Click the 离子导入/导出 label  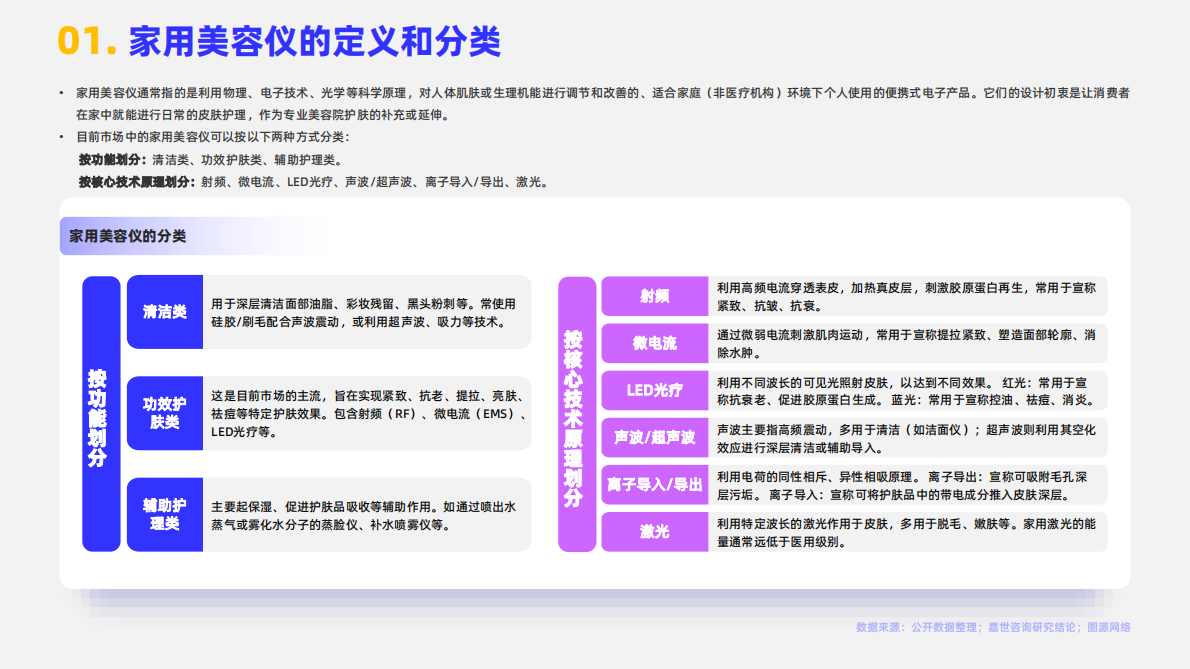coord(655,484)
